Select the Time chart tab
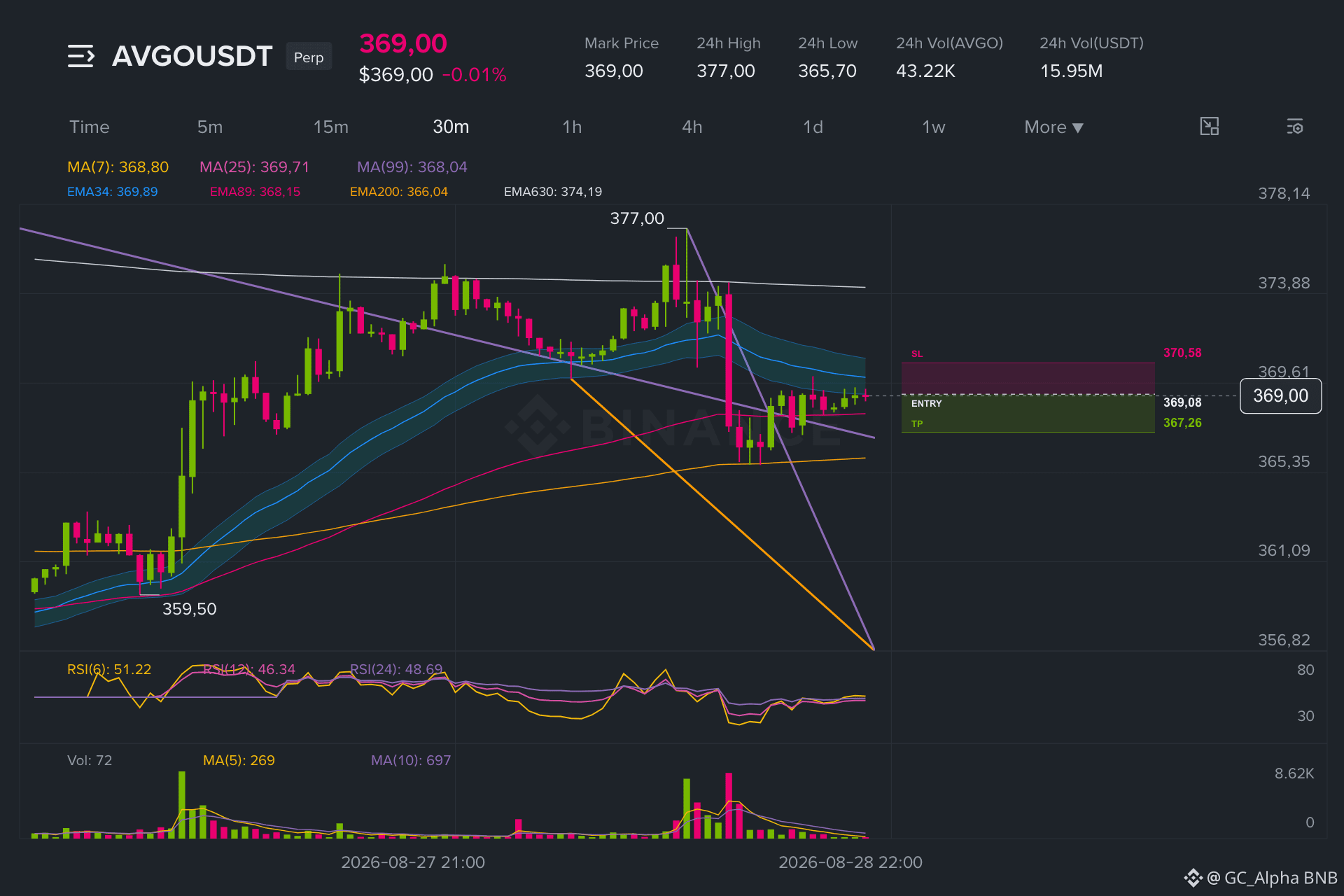The height and width of the screenshot is (896, 1344). point(90,127)
